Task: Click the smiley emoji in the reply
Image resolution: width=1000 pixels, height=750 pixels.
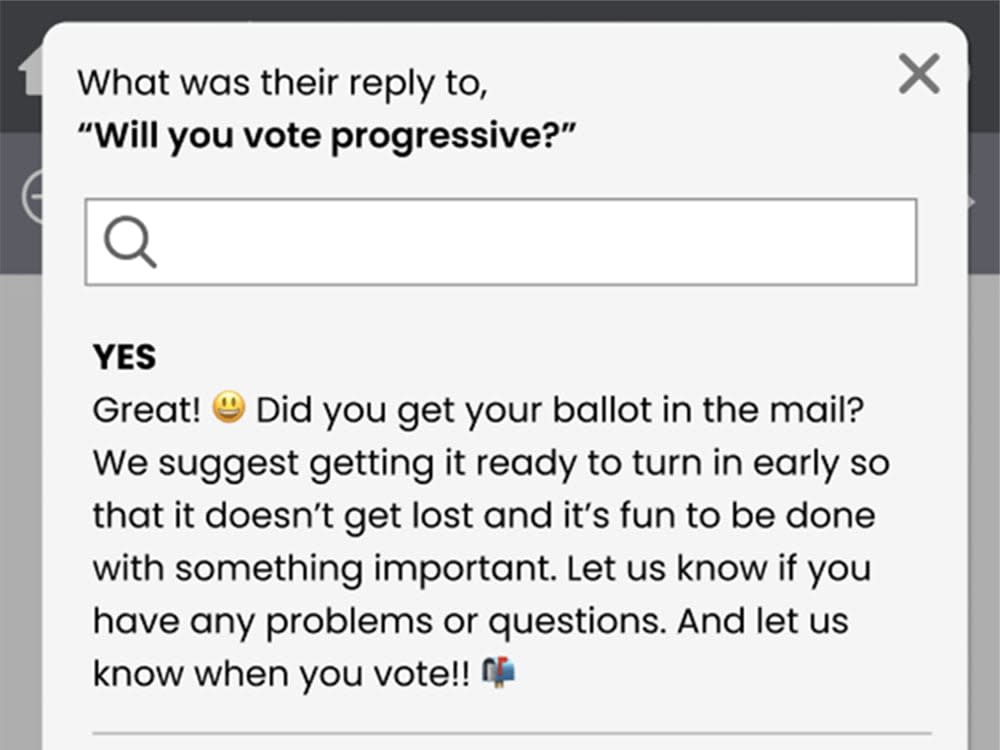Action: [228, 407]
